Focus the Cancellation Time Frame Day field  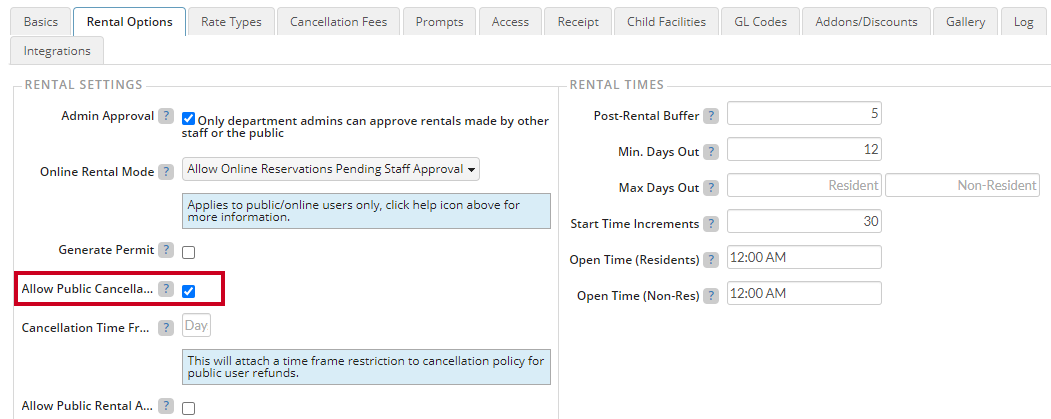(x=196, y=326)
